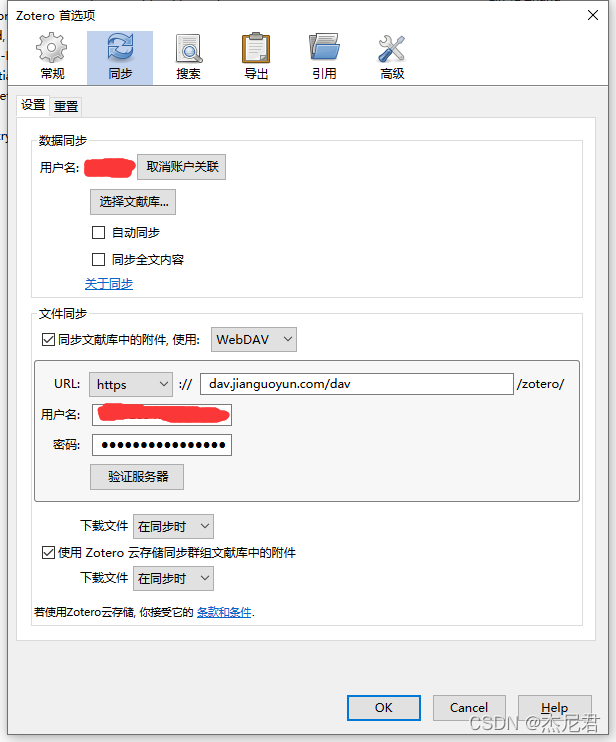Click the OK button
Image resolution: width=616 pixels, height=742 pixels.
(x=384, y=708)
